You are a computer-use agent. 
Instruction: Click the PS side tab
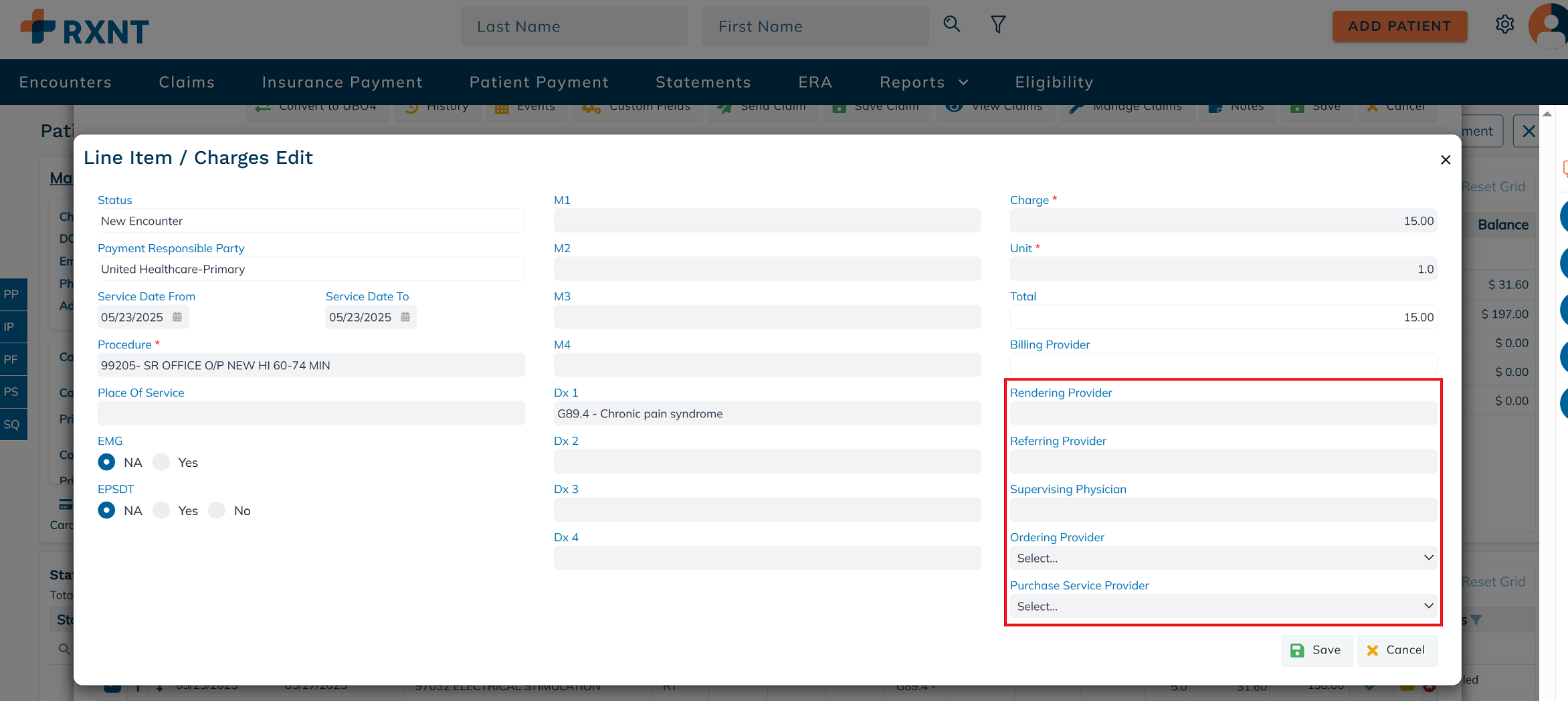(13, 392)
